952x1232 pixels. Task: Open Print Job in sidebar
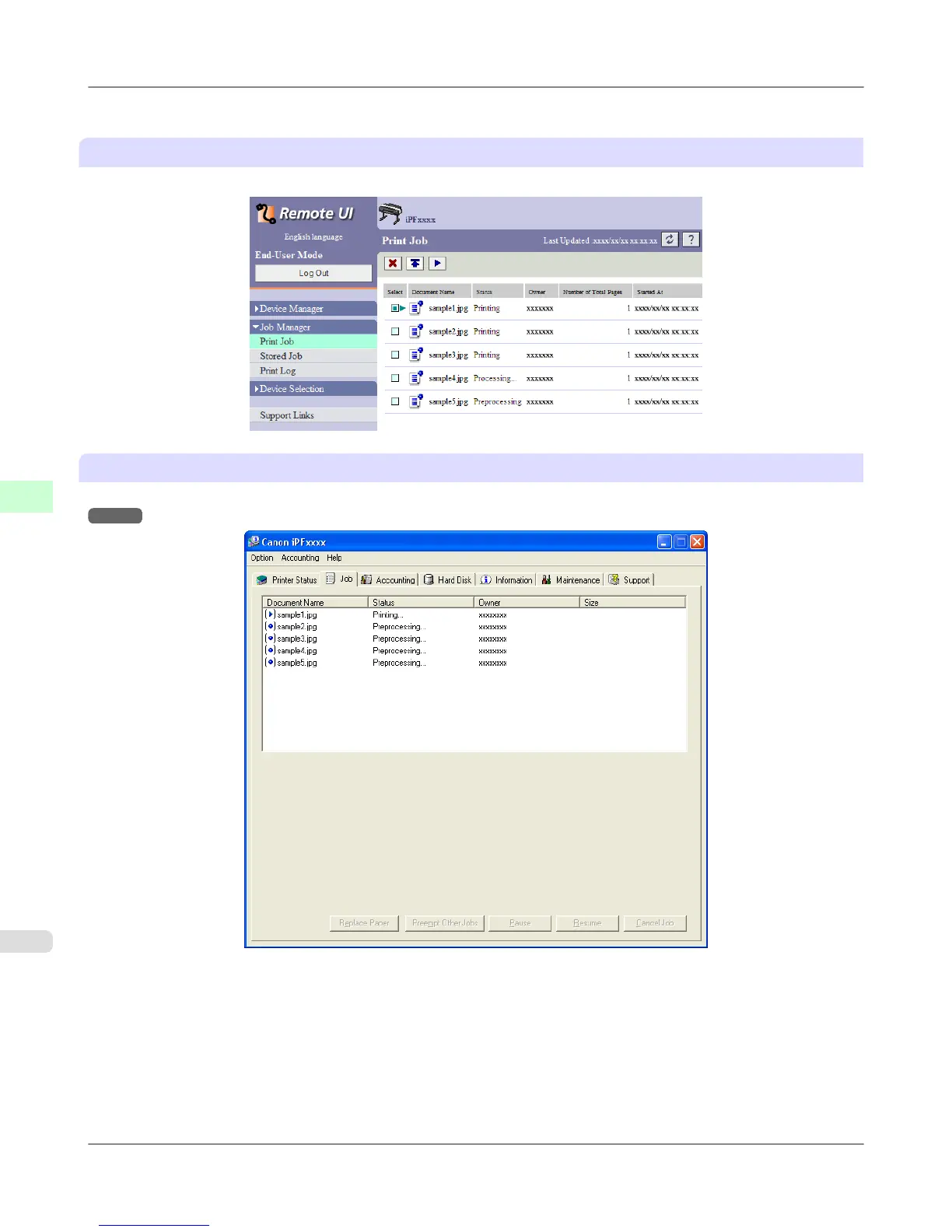(x=313, y=341)
